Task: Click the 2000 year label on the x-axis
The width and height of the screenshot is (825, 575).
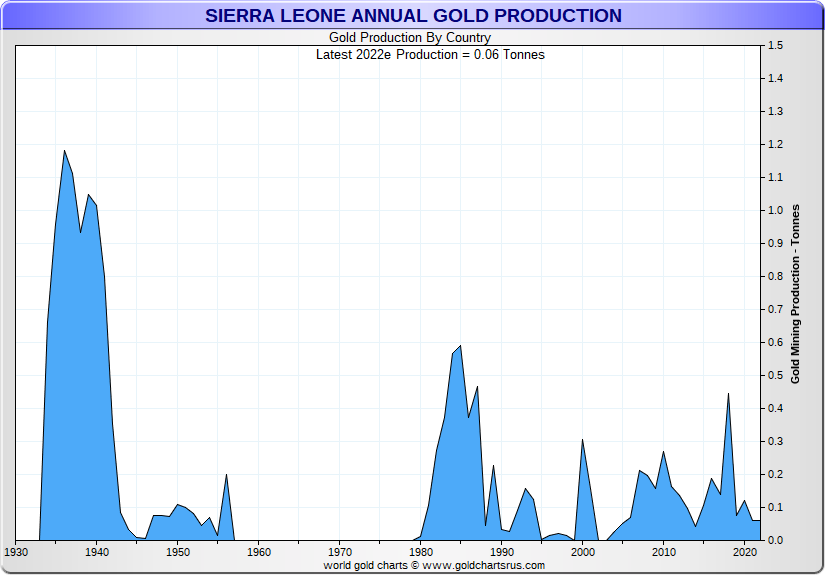Action: 583,551
